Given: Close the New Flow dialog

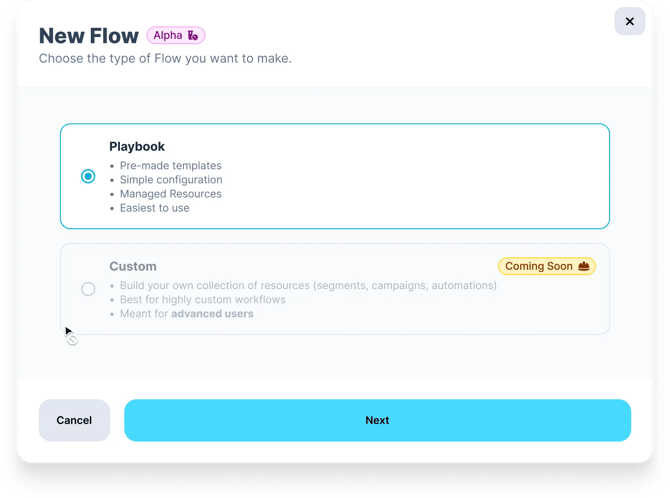Looking at the screenshot, I should pyautogui.click(x=629, y=21).
